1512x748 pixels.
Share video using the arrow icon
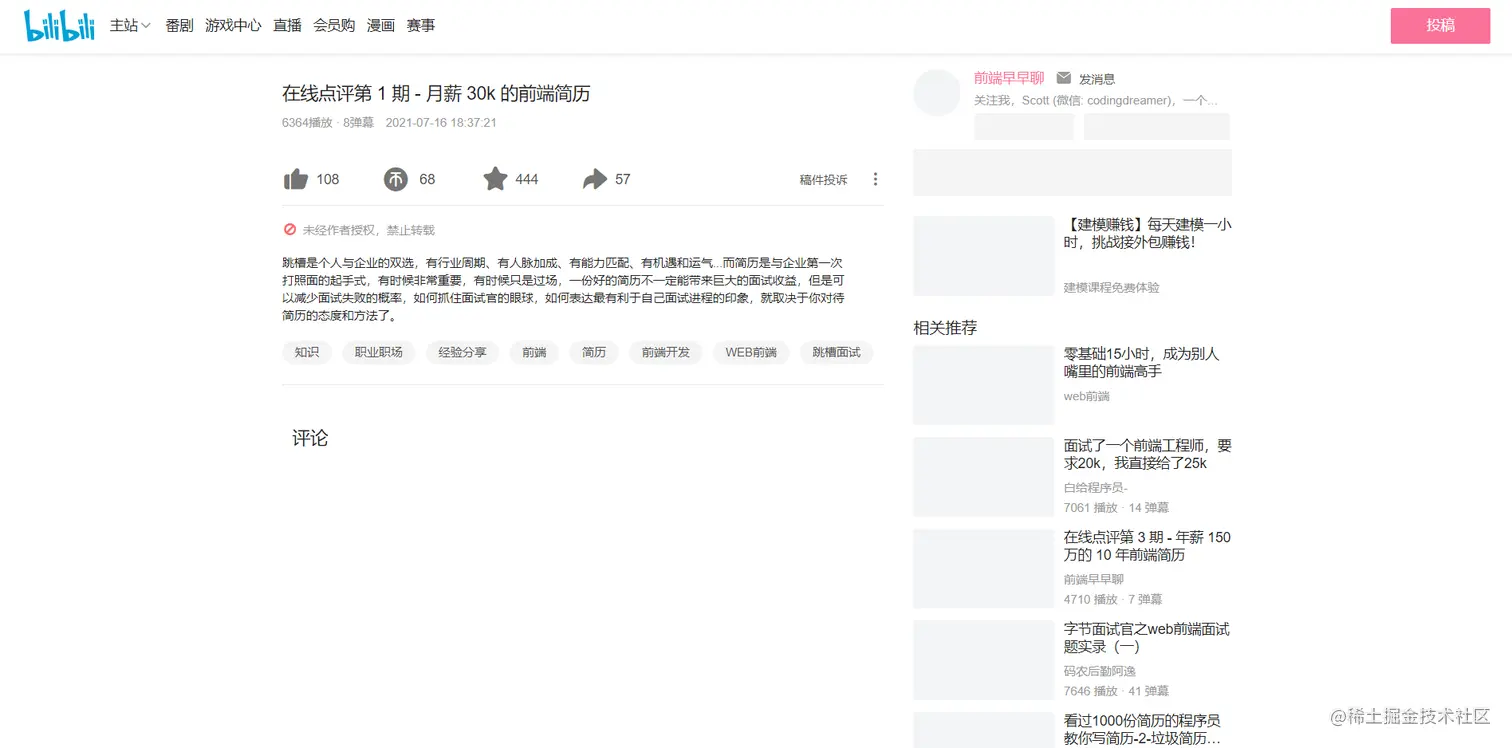(595, 179)
